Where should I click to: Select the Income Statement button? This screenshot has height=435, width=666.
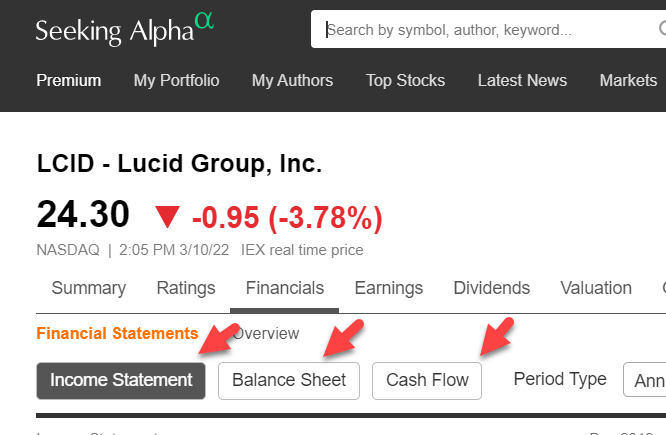[121, 380]
